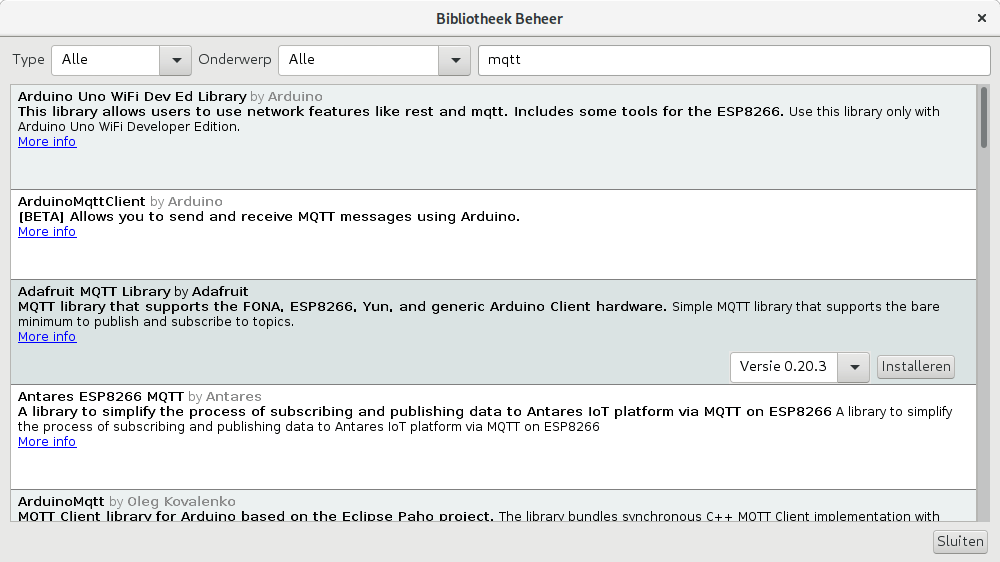Open More info for ArduinoMqttClient
This screenshot has width=1000, height=562.
click(x=47, y=232)
